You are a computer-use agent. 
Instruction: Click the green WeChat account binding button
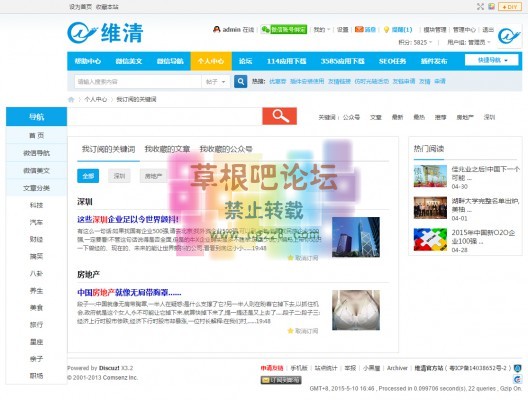[x=284, y=30]
